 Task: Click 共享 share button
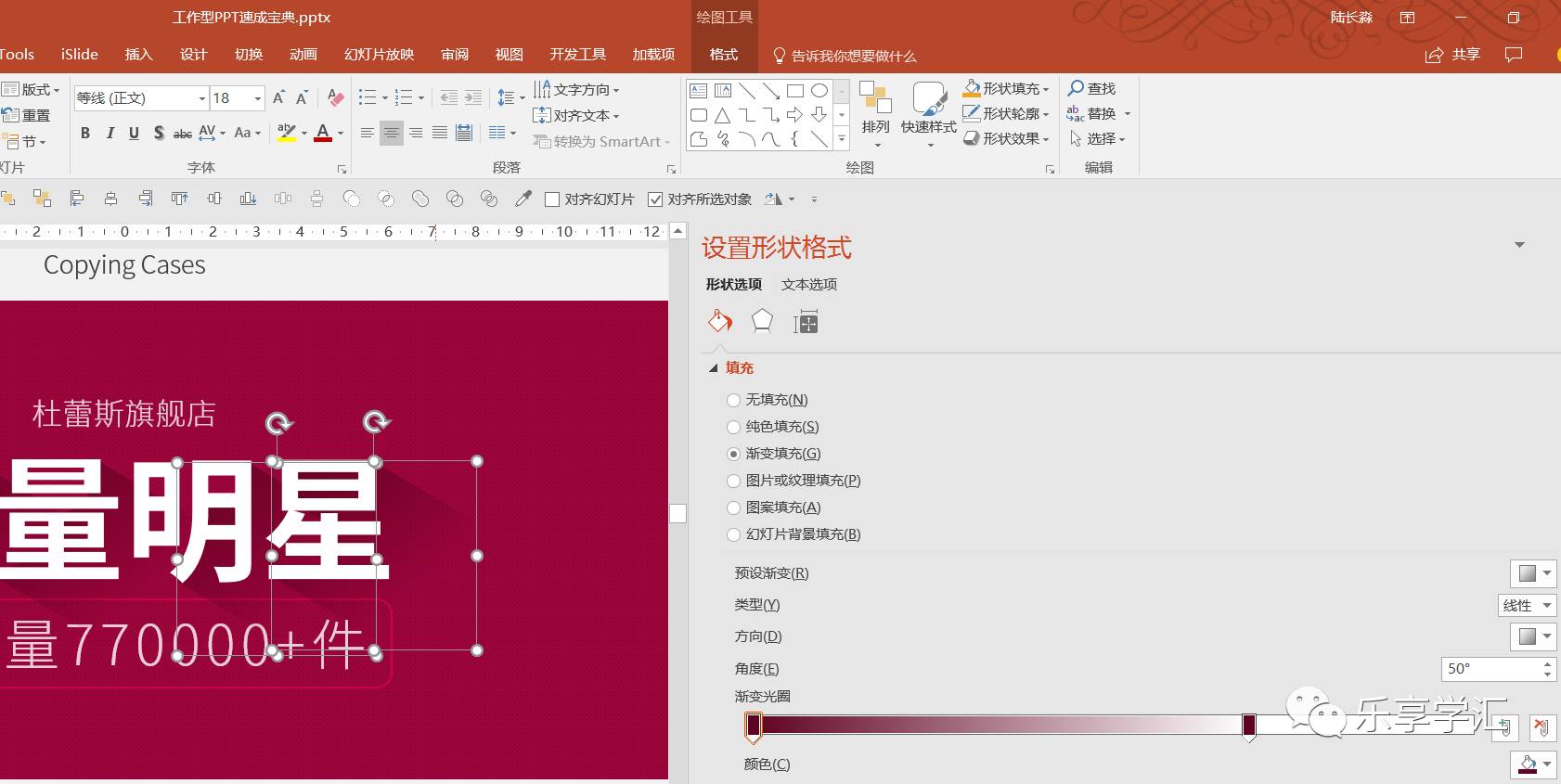[1453, 55]
